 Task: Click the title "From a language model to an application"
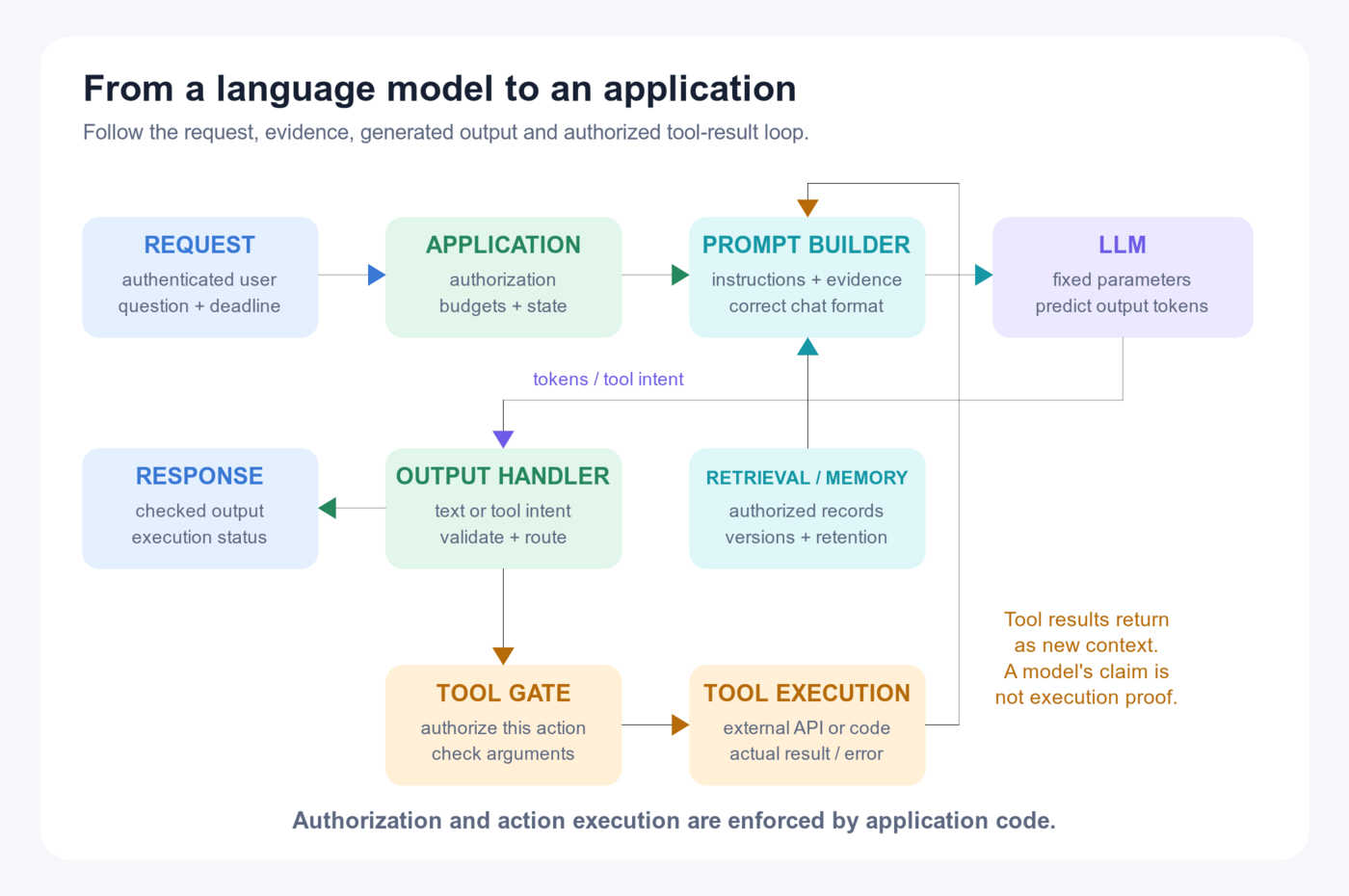click(x=439, y=89)
